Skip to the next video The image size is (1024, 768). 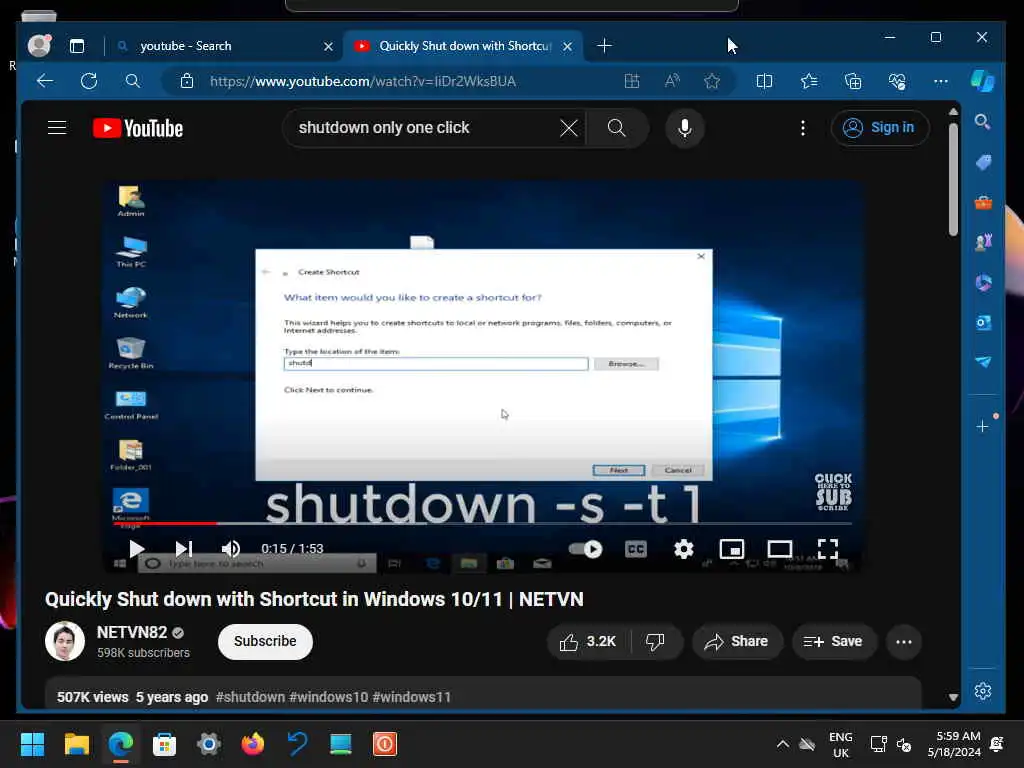point(184,549)
